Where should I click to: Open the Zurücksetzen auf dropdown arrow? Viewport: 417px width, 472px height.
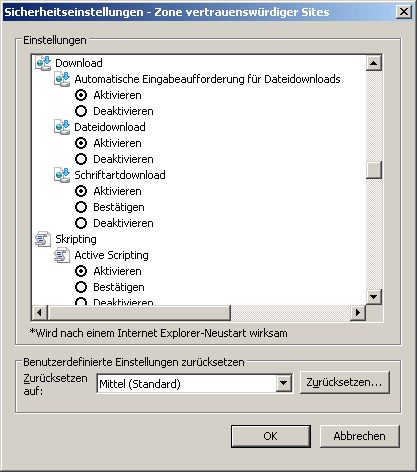coord(284,383)
